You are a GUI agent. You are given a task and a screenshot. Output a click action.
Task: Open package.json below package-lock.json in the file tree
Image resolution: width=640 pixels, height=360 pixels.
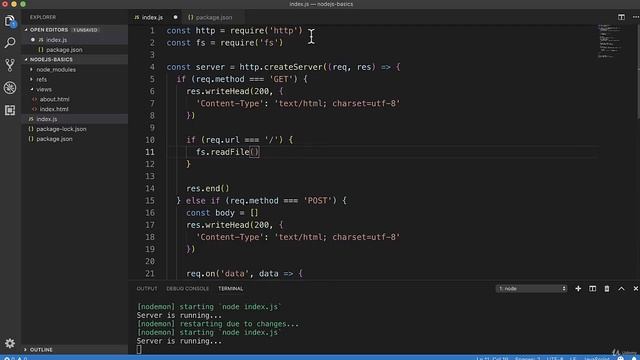[75, 139]
